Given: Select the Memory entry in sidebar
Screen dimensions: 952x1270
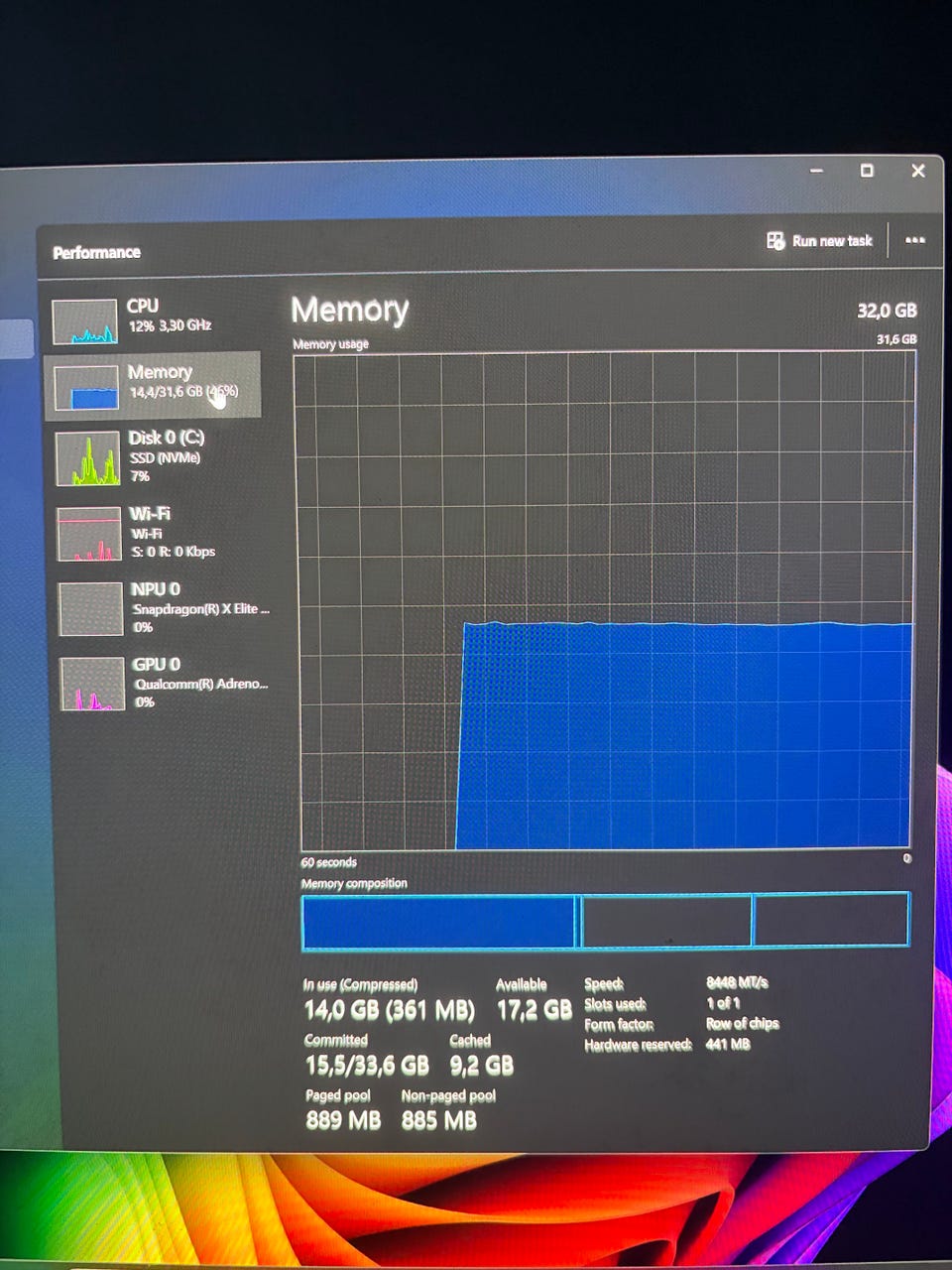Looking at the screenshot, I should tap(153, 384).
